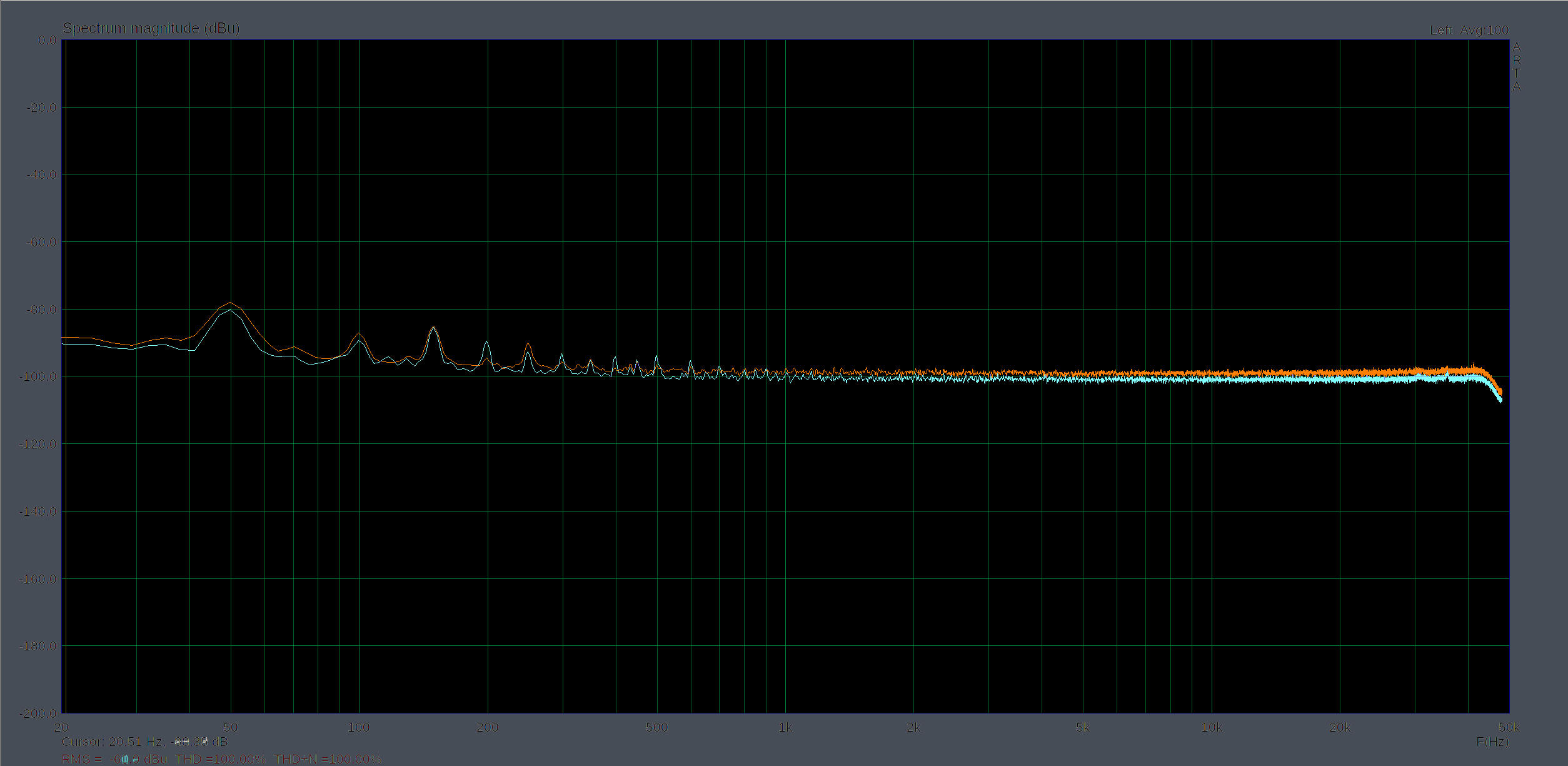Click the 'F(Hz)' axis unit label
This screenshot has height=766, width=1568.
1492,742
